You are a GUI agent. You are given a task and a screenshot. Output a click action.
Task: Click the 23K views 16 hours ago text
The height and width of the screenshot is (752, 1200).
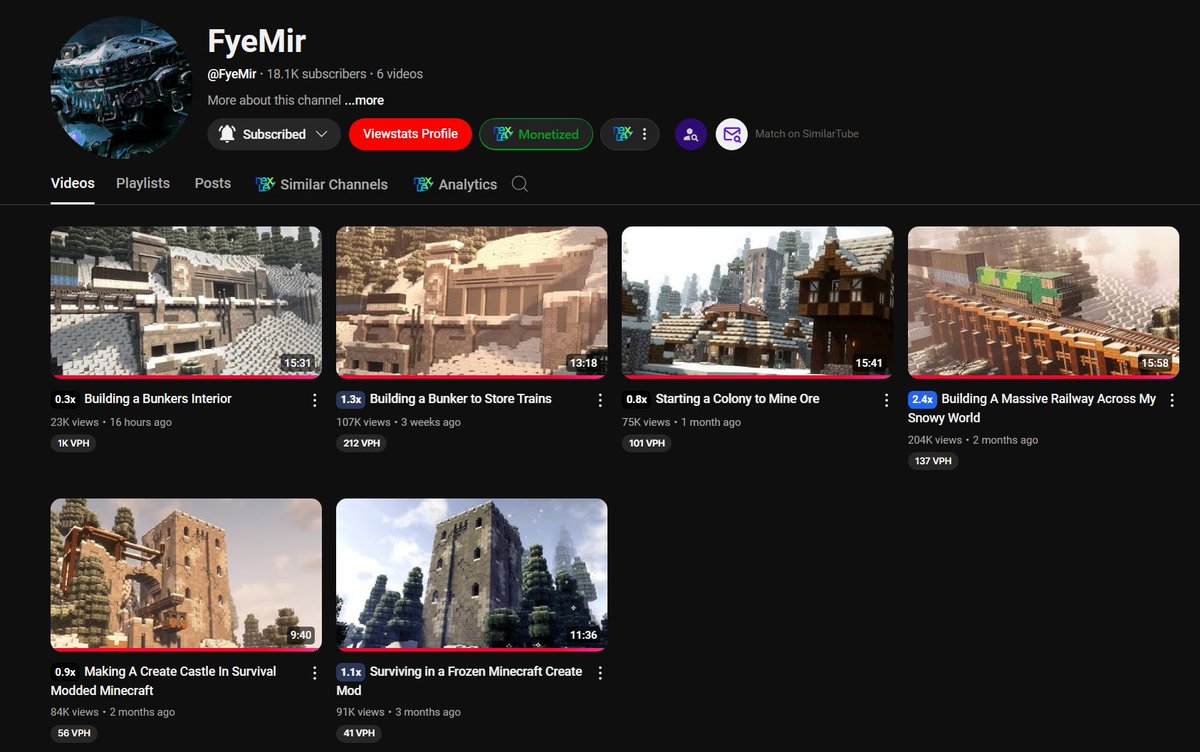tap(111, 422)
